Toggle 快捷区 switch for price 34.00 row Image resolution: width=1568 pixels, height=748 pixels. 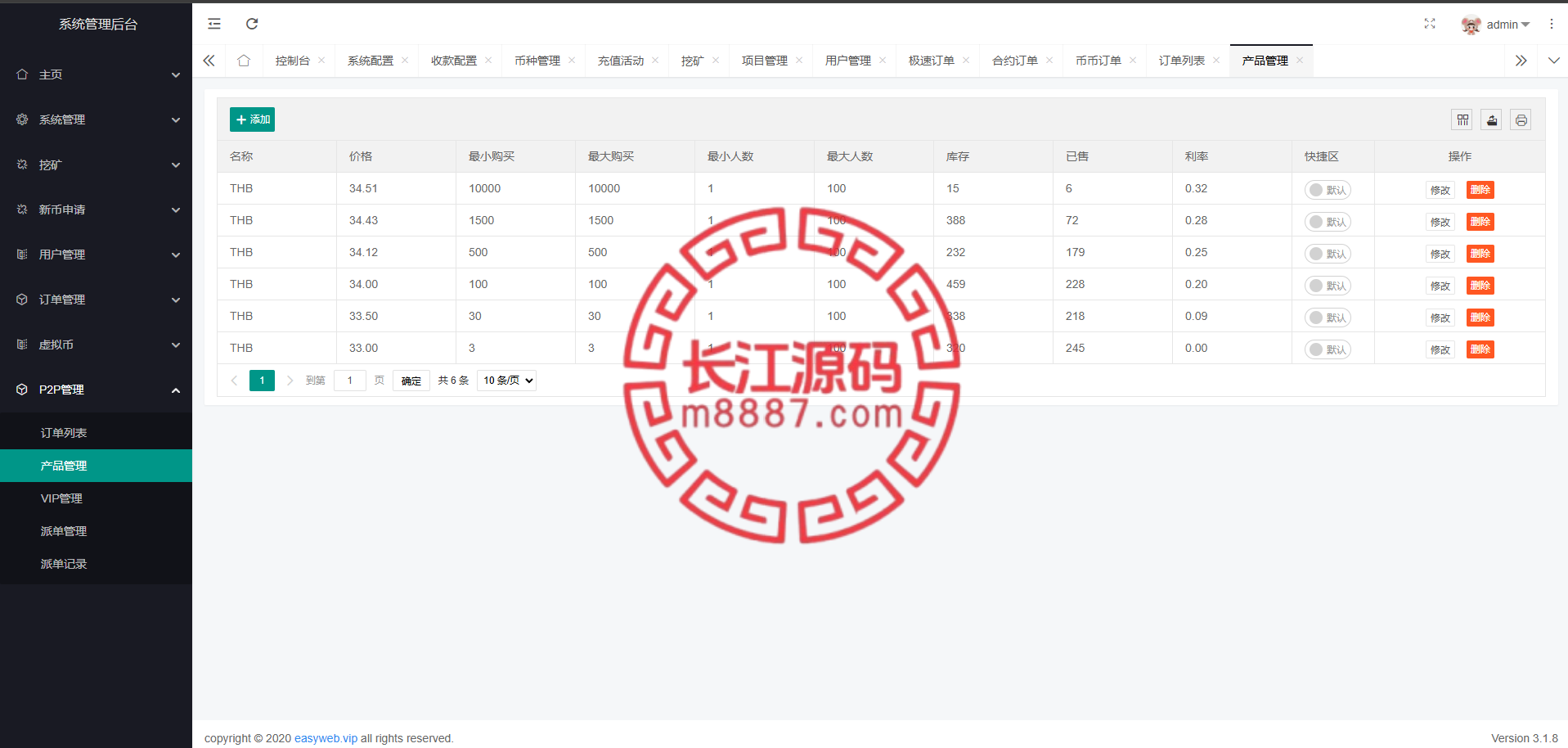[1328, 286]
